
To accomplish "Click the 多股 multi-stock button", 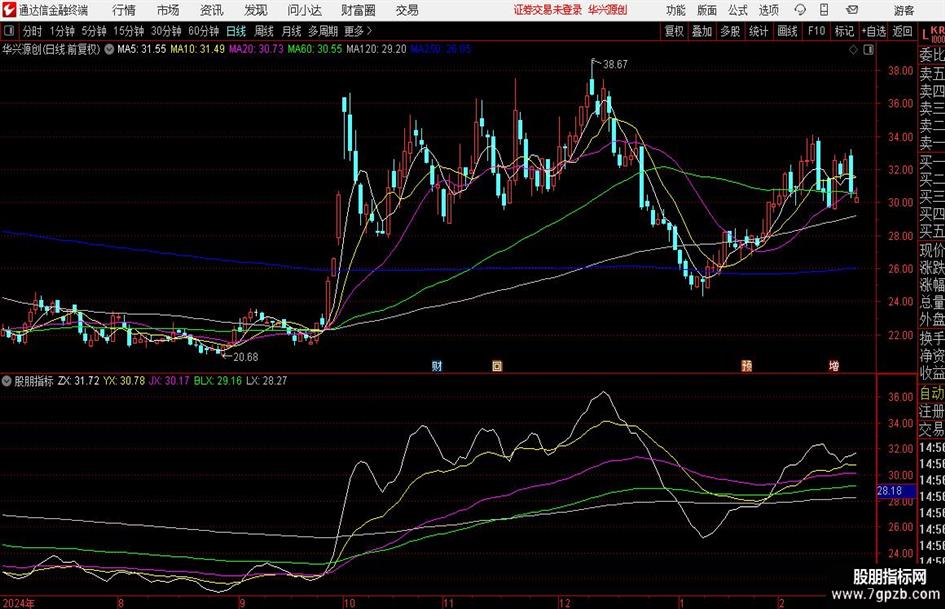I will pyautogui.click(x=730, y=31).
